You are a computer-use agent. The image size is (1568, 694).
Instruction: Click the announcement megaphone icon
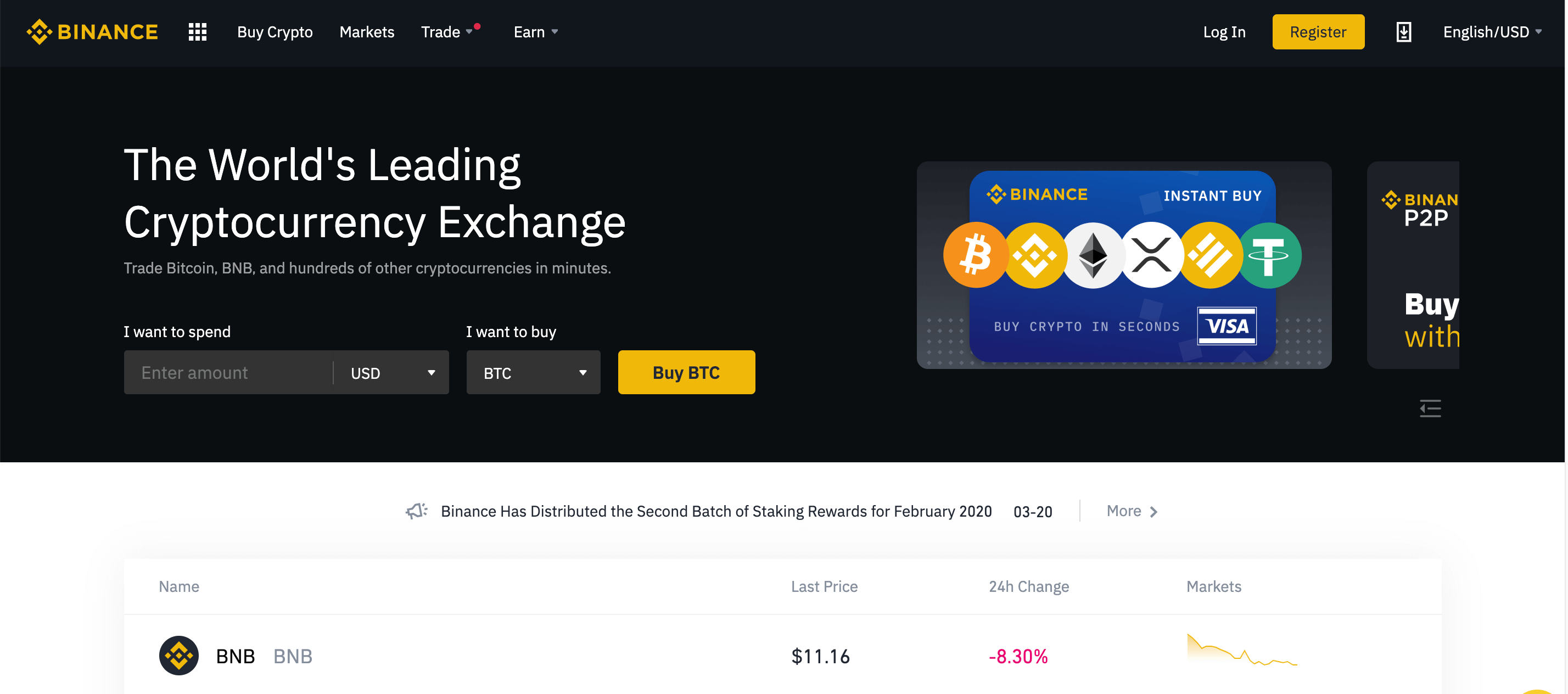coord(417,511)
